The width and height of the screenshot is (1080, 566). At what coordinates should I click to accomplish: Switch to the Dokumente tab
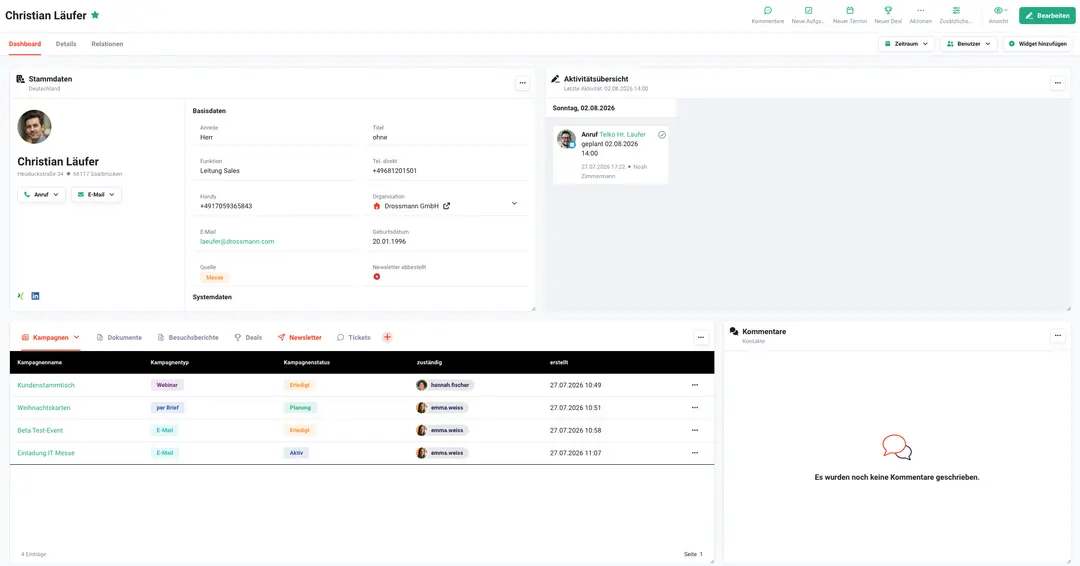(119, 337)
